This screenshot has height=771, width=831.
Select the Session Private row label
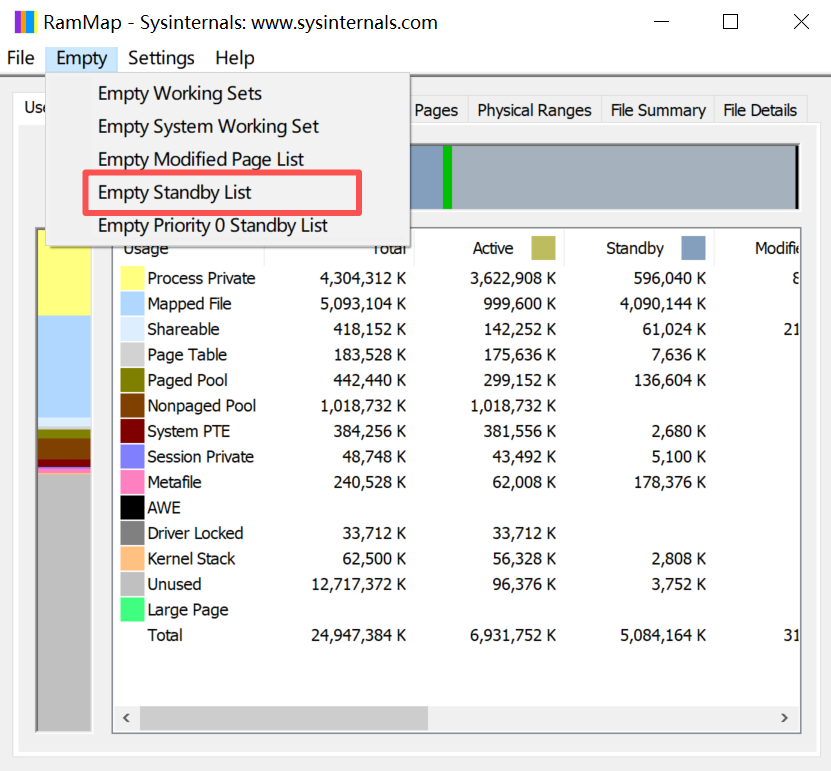point(201,456)
